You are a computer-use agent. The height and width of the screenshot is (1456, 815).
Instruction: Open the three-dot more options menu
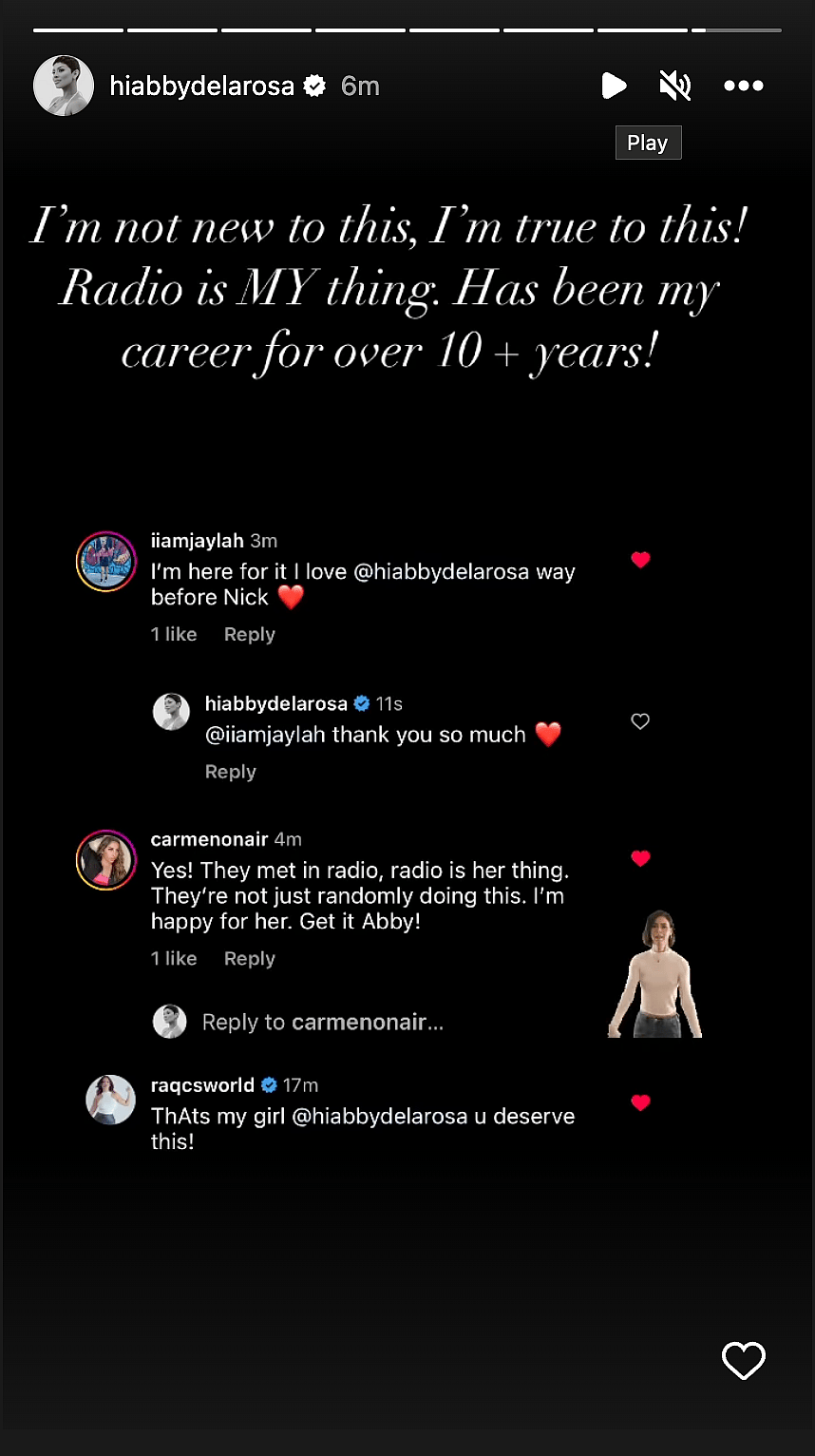(x=743, y=86)
